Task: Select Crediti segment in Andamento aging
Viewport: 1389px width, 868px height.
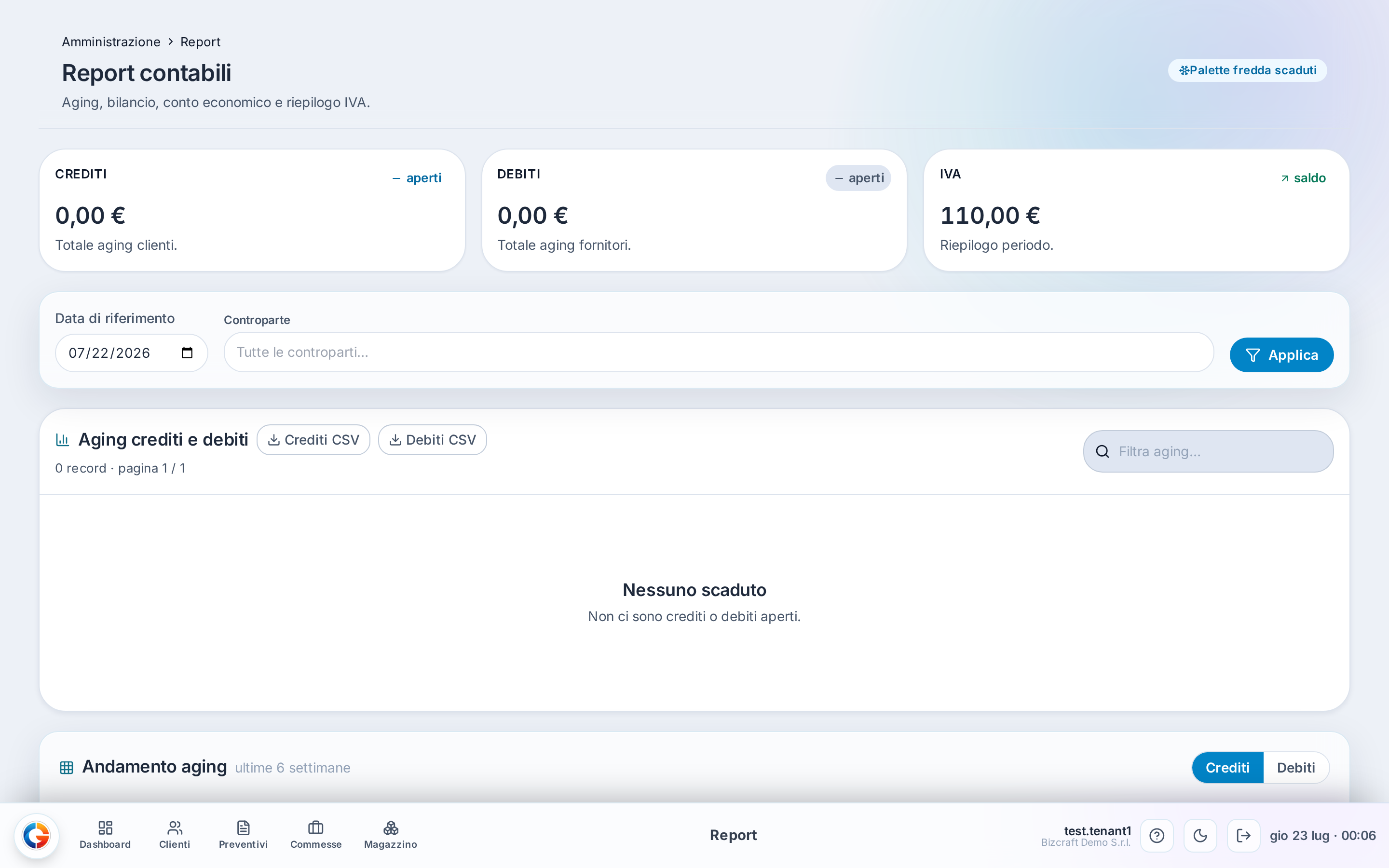Action: [1227, 768]
